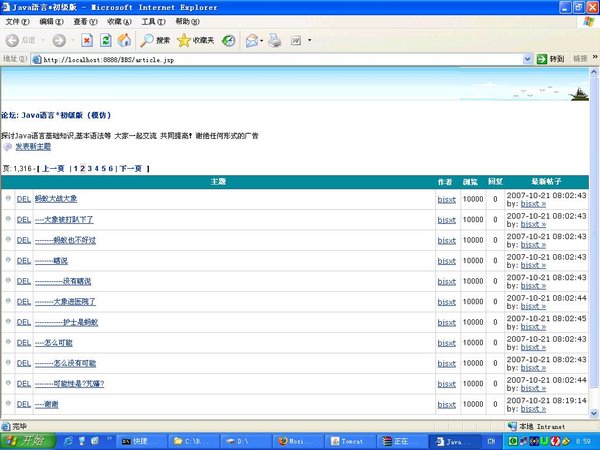Open the 文件 (File) menu

15,21
